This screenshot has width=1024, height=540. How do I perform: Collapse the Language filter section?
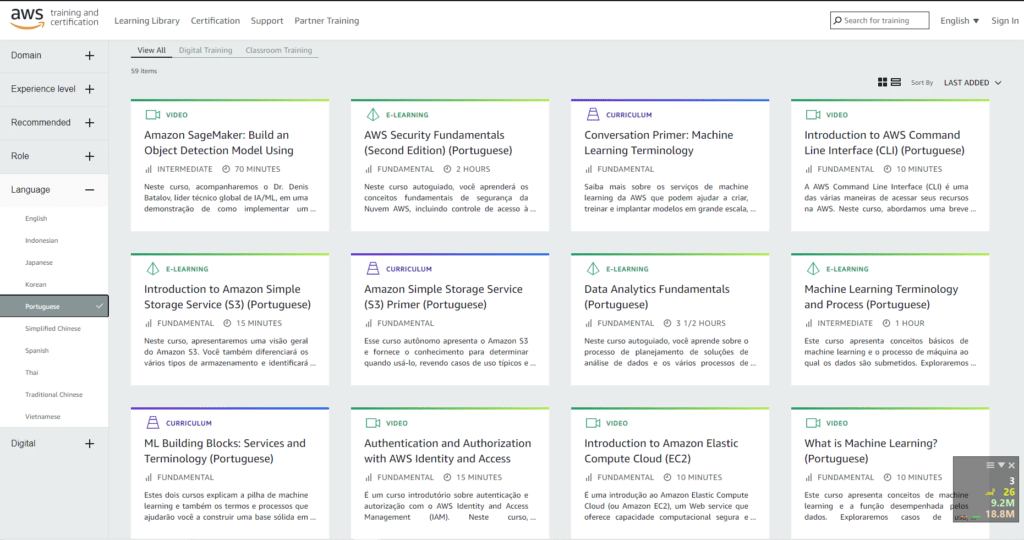pos(89,190)
